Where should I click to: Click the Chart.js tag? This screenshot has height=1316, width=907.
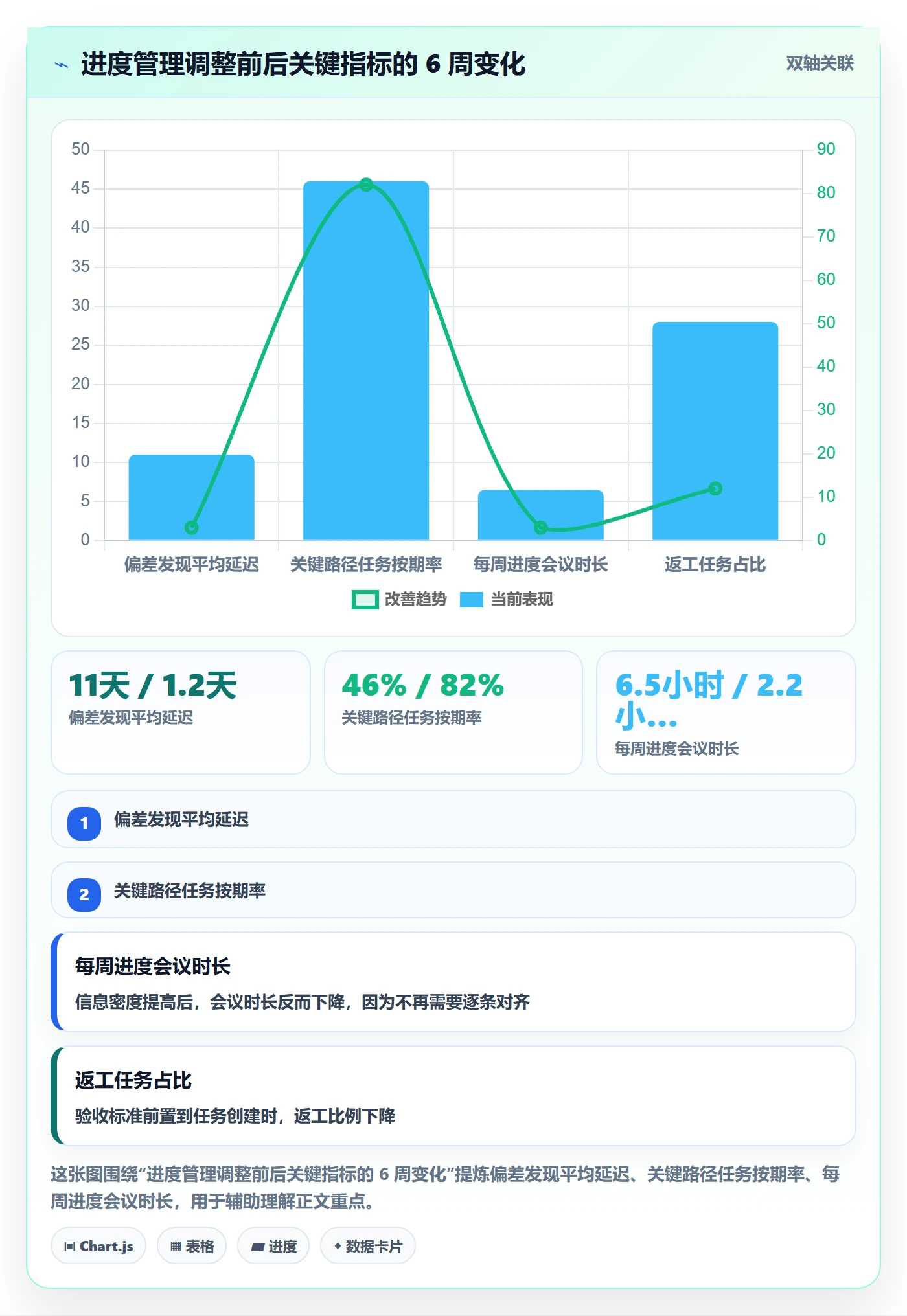point(98,1246)
